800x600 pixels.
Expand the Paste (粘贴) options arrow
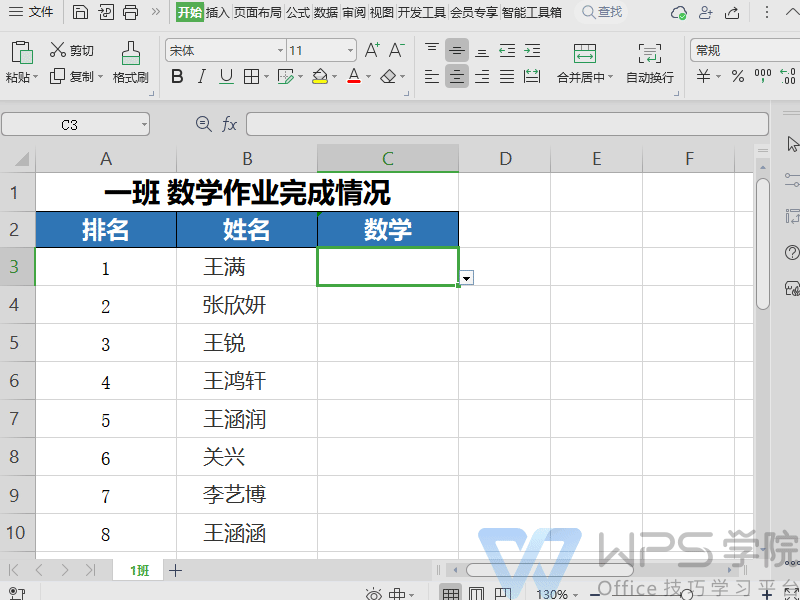35,78
